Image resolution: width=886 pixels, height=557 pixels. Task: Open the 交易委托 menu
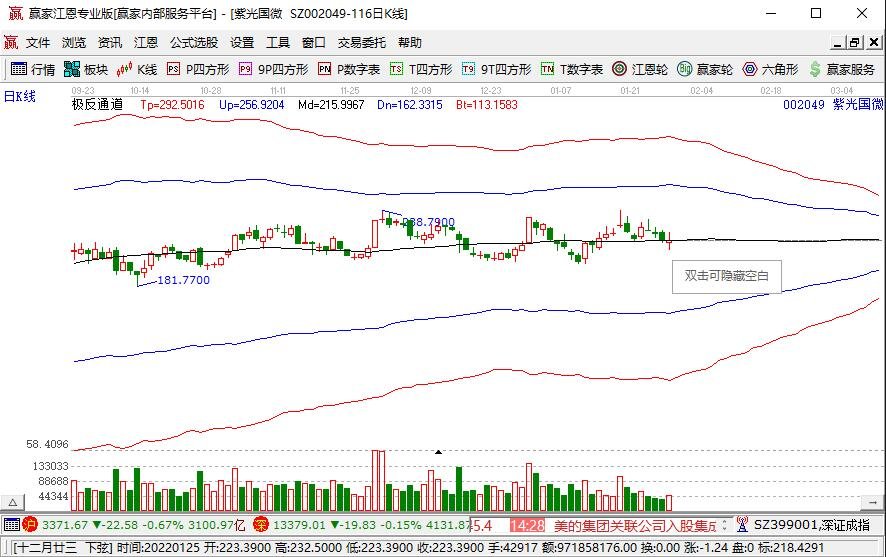pos(362,42)
